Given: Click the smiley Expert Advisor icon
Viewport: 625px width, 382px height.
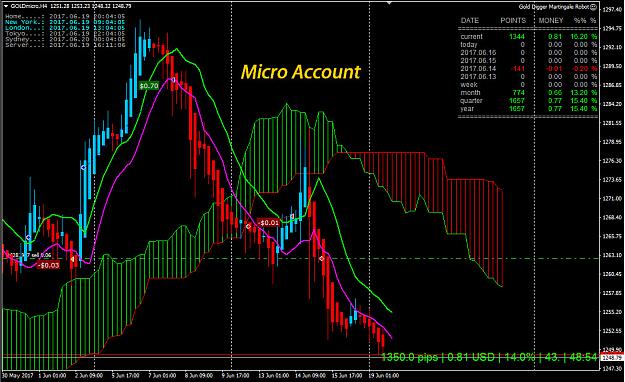Looking at the screenshot, I should pyautogui.click(x=593, y=6).
